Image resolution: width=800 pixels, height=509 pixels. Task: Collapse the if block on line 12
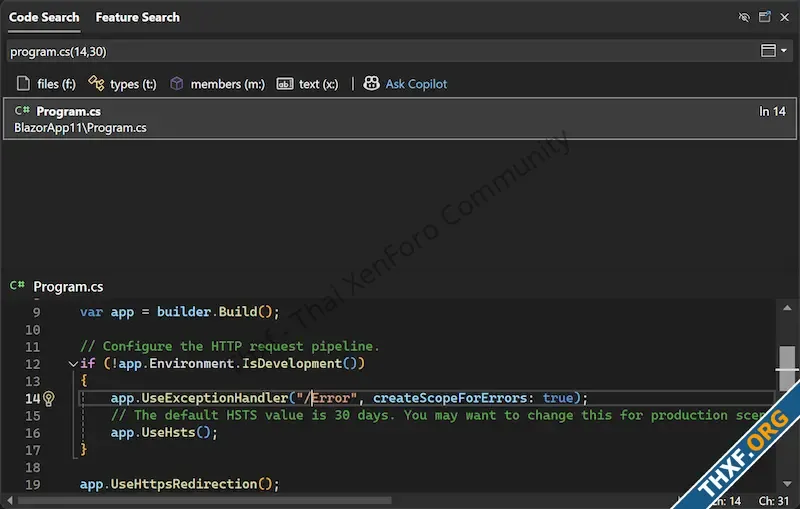(73, 364)
